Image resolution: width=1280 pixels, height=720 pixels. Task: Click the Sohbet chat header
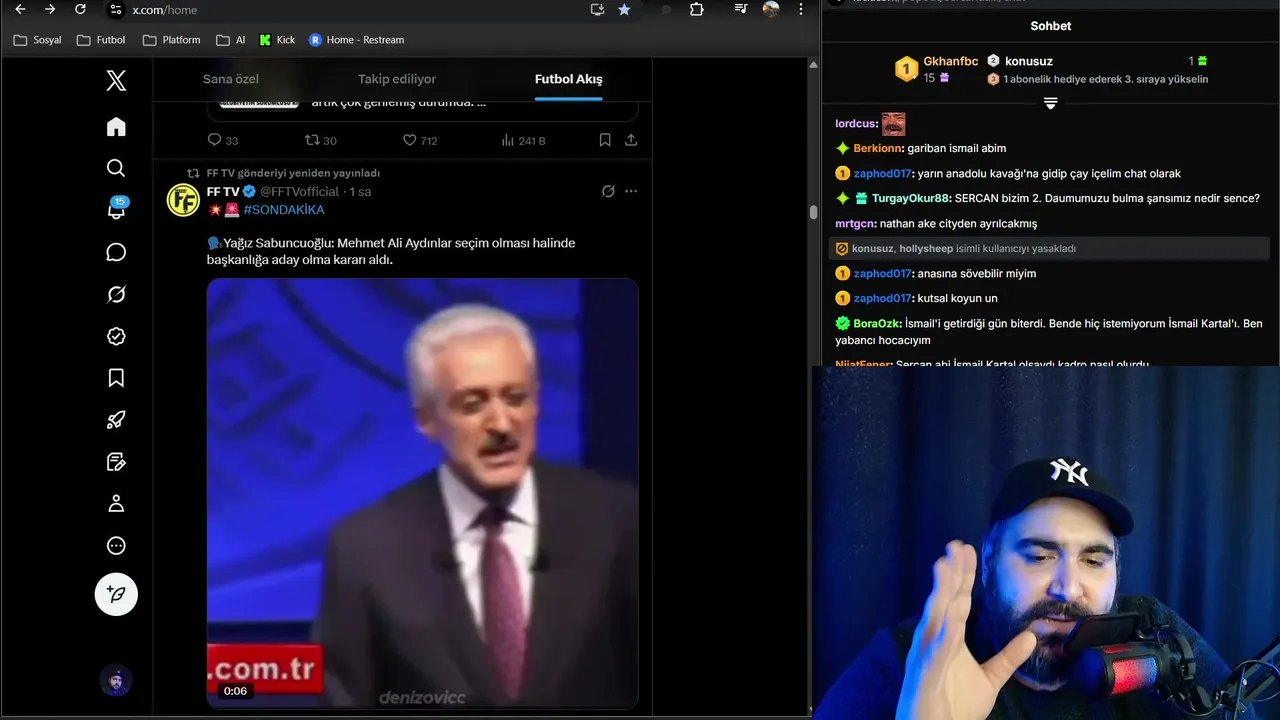pyautogui.click(x=1050, y=26)
